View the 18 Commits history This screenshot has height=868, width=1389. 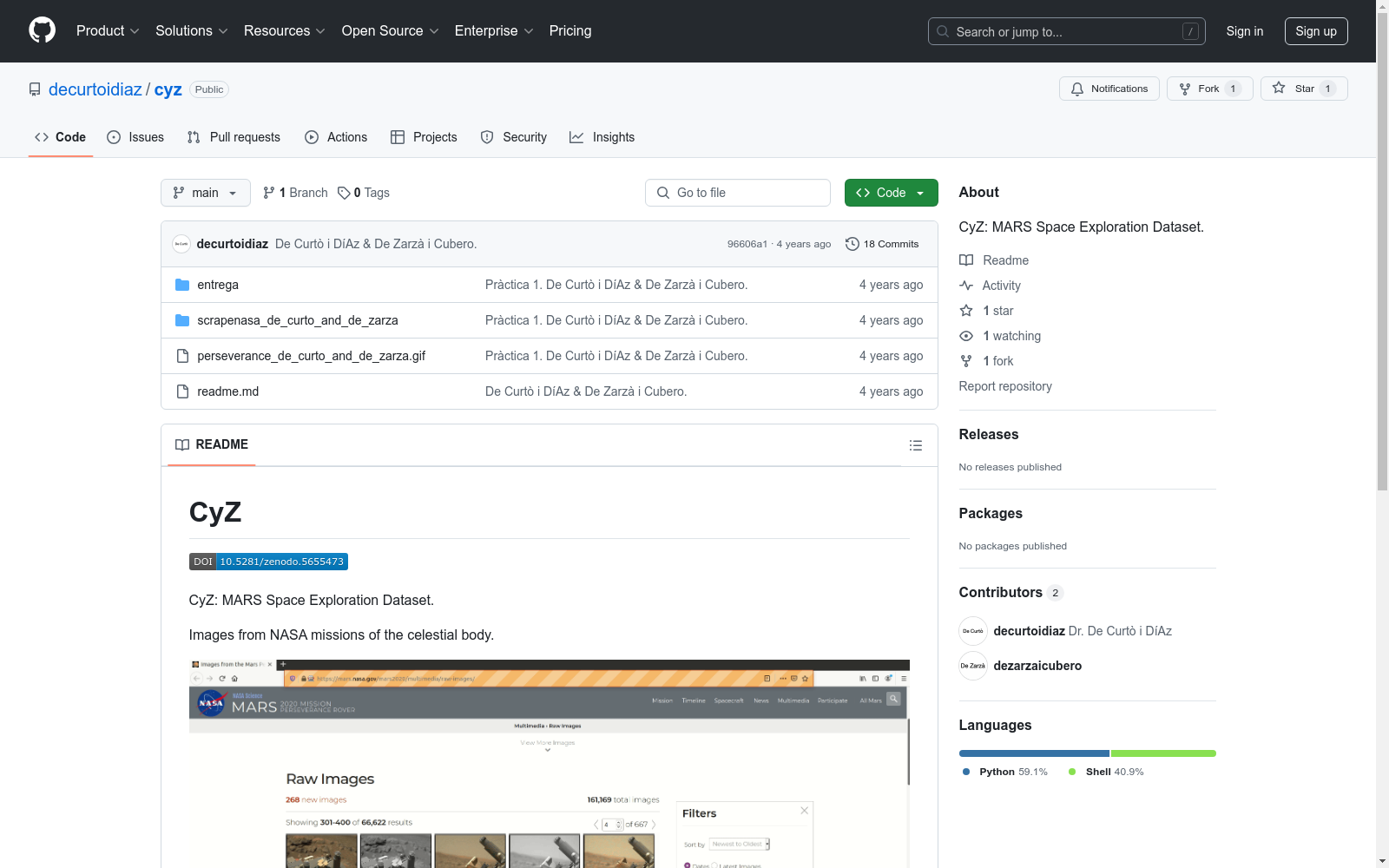tap(882, 244)
